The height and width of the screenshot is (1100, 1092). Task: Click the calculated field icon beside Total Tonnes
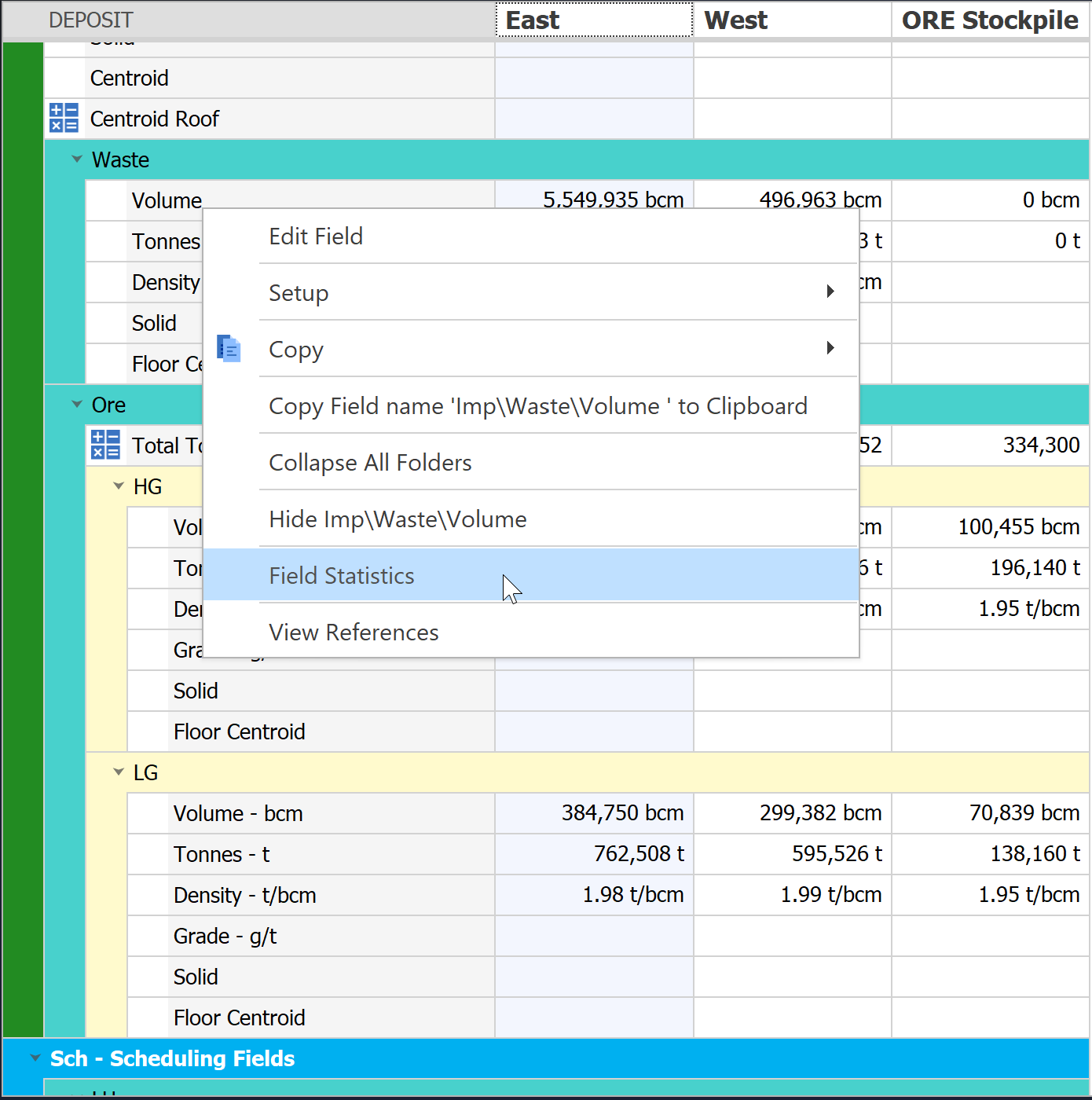click(105, 445)
